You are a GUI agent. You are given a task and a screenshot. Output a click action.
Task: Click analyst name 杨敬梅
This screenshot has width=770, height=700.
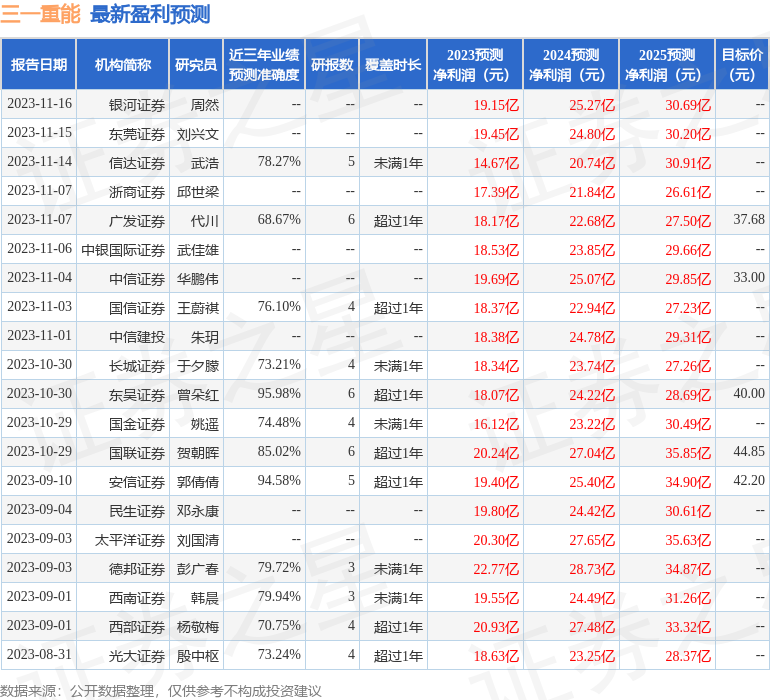tap(198, 626)
